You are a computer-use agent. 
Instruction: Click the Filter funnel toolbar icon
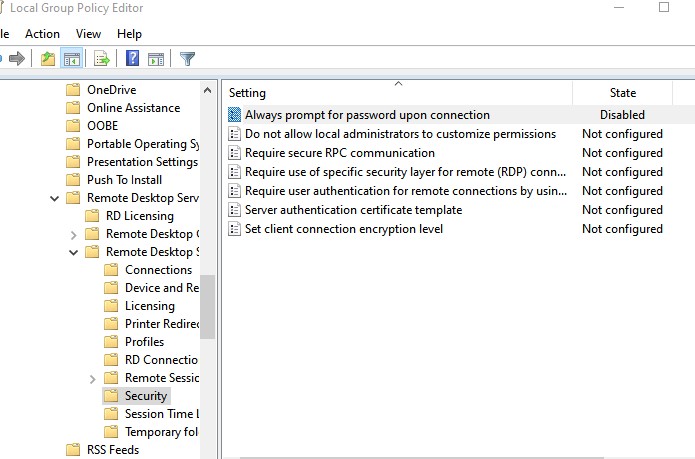(x=187, y=59)
